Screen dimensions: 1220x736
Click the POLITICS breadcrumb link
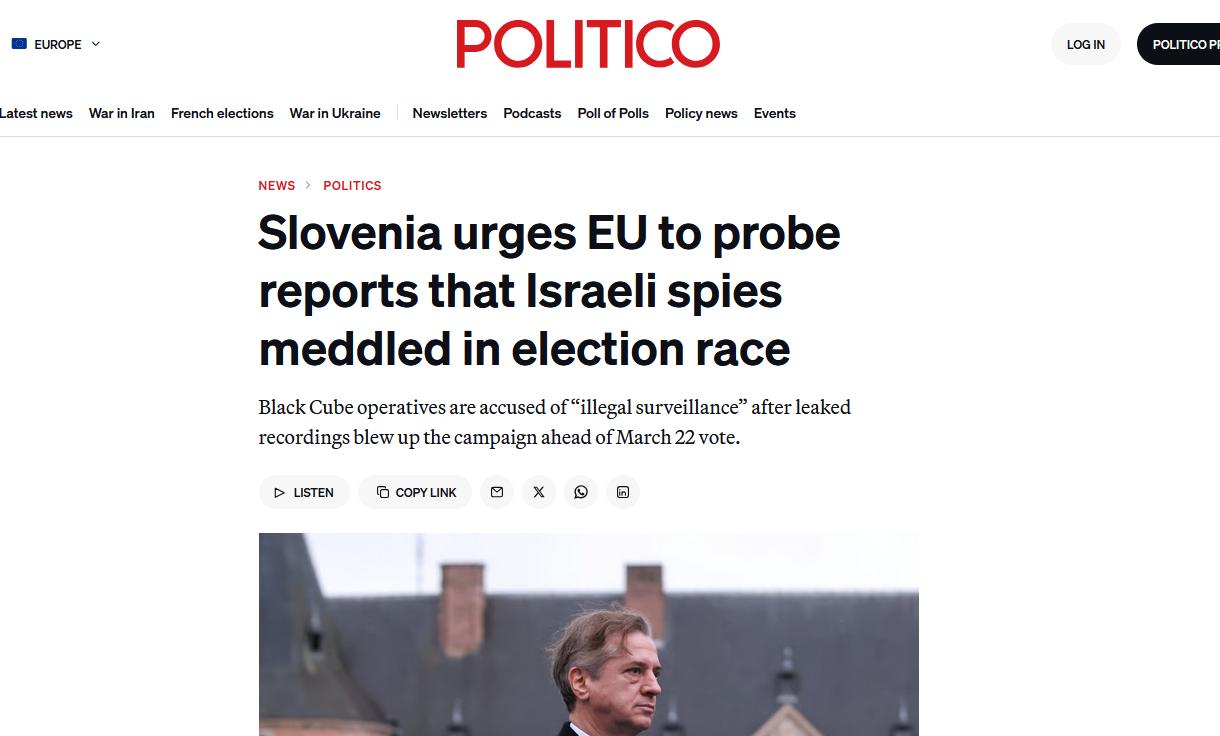click(x=352, y=185)
